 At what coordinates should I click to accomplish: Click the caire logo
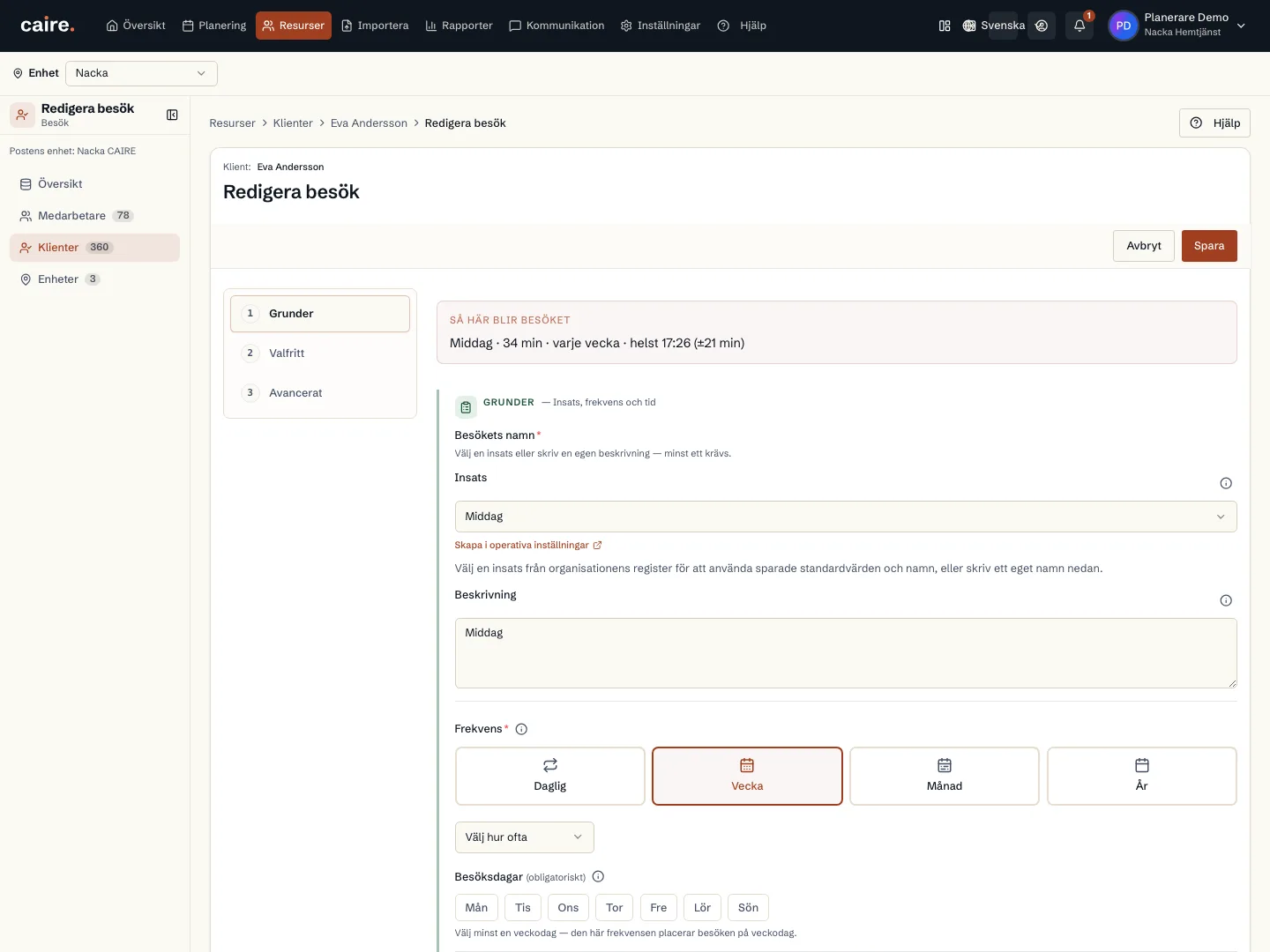pyautogui.click(x=48, y=26)
